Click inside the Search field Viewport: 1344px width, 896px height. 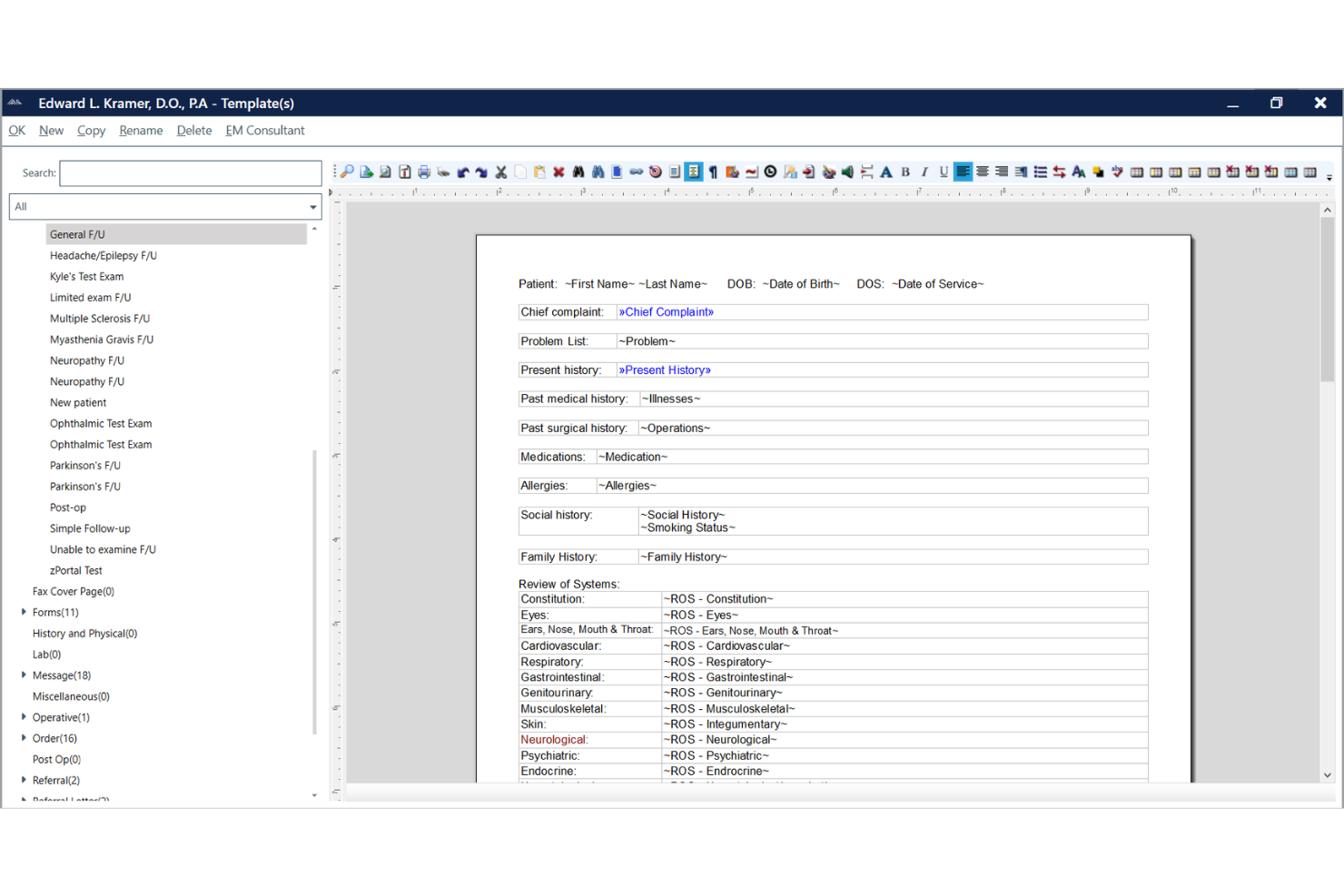(190, 172)
